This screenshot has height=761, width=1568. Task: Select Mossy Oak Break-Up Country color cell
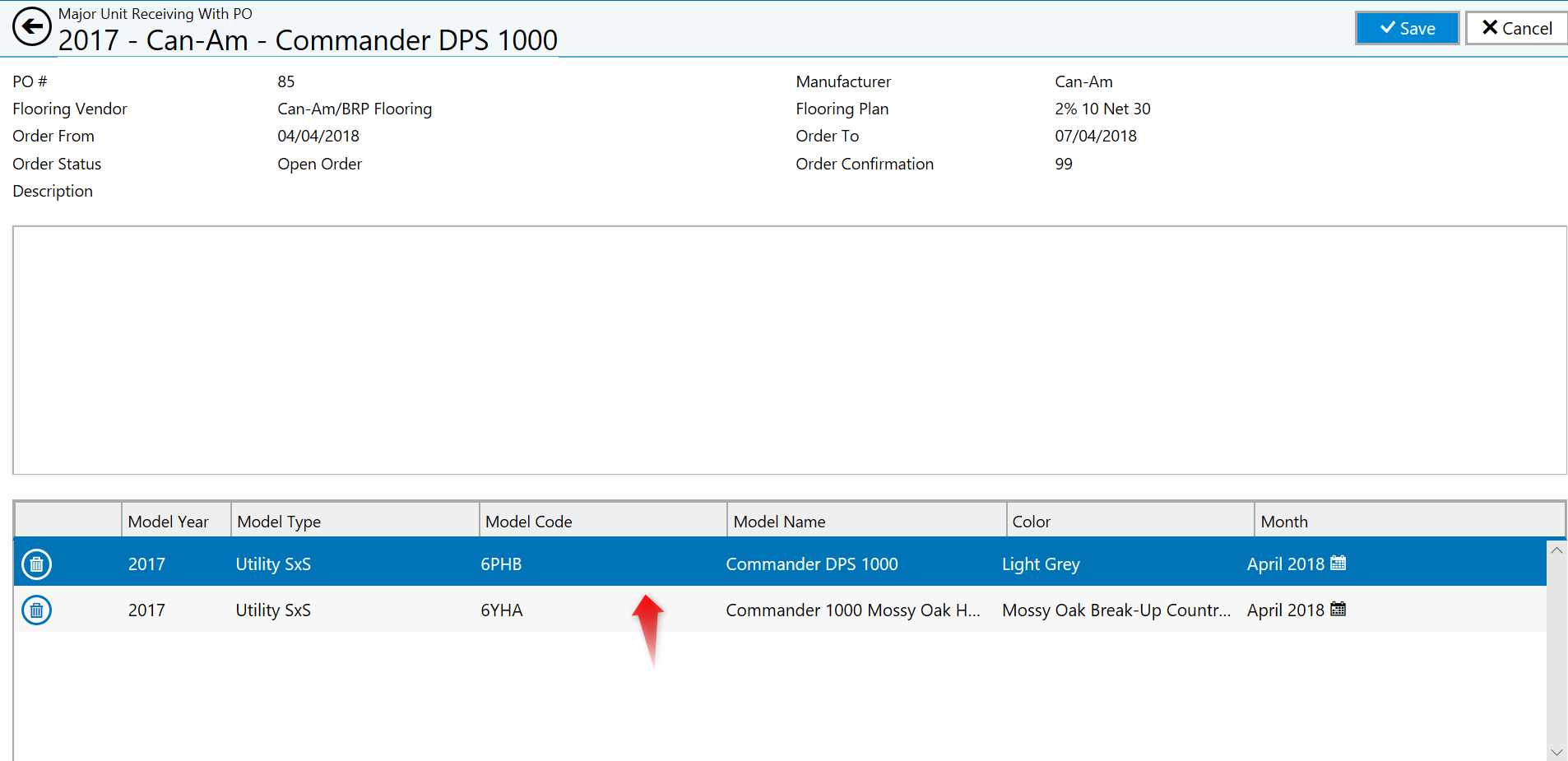[x=1116, y=610]
